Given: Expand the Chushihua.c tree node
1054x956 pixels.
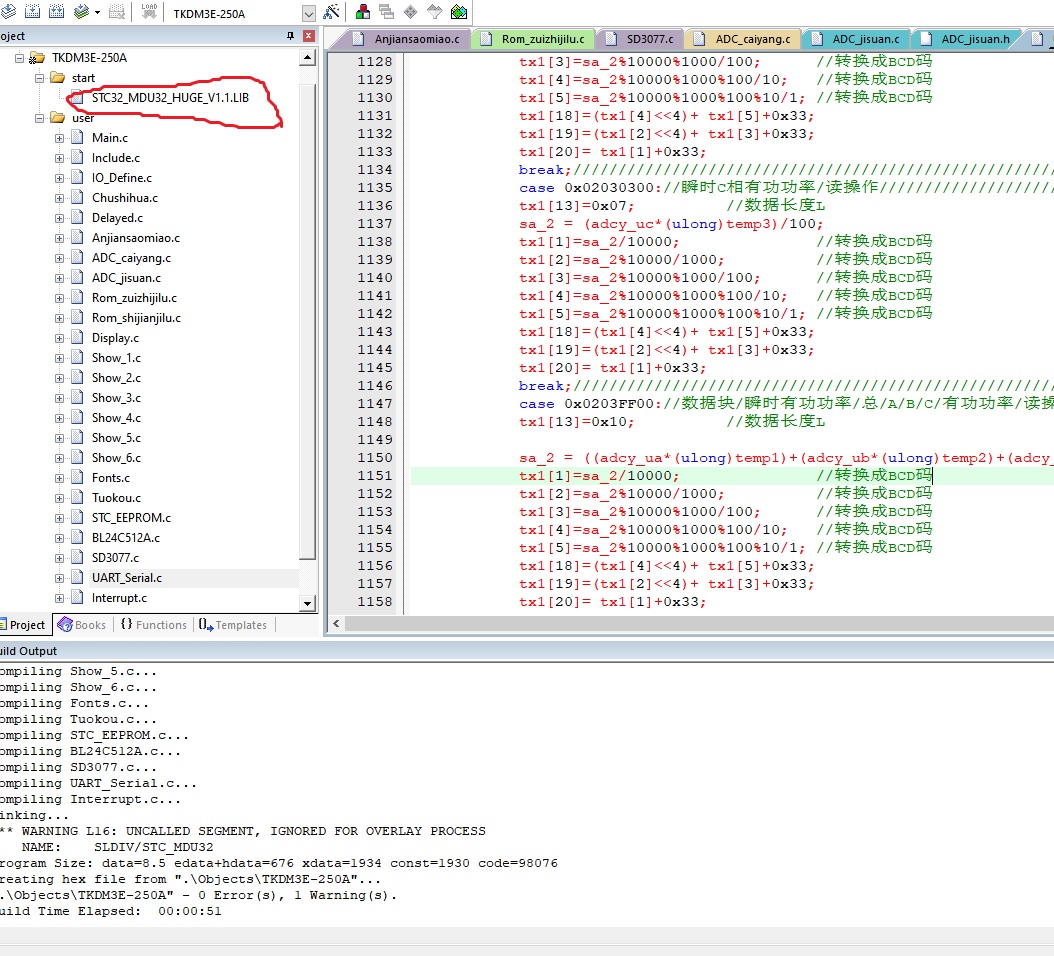Looking at the screenshot, I should click(x=59, y=198).
